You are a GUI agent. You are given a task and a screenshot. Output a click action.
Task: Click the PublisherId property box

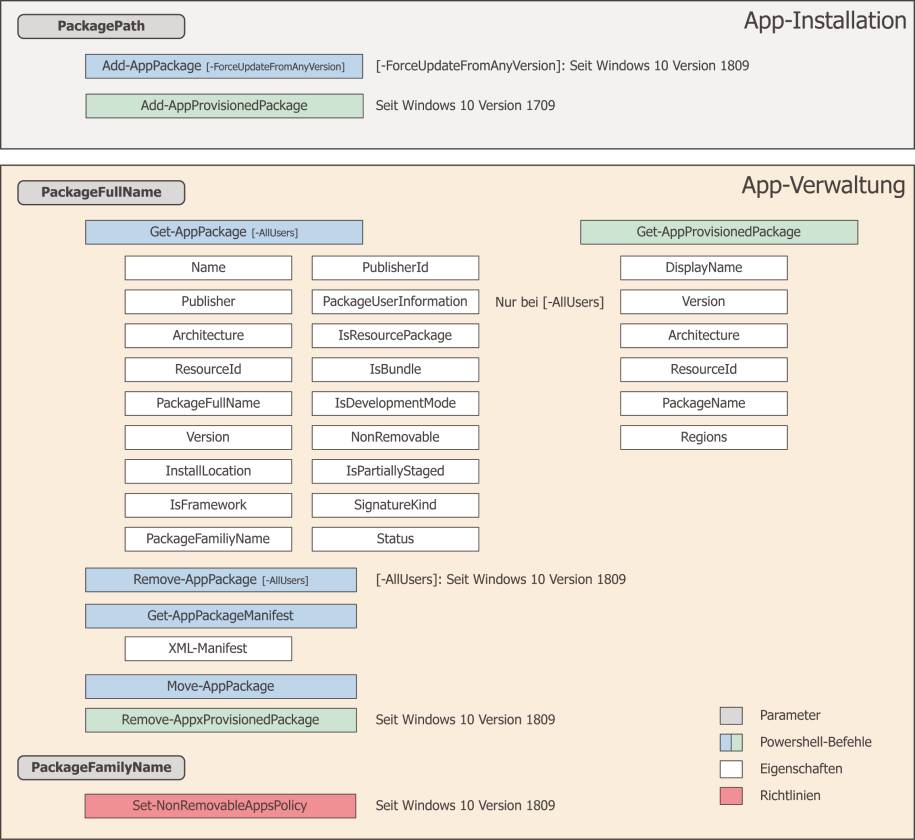click(x=395, y=267)
